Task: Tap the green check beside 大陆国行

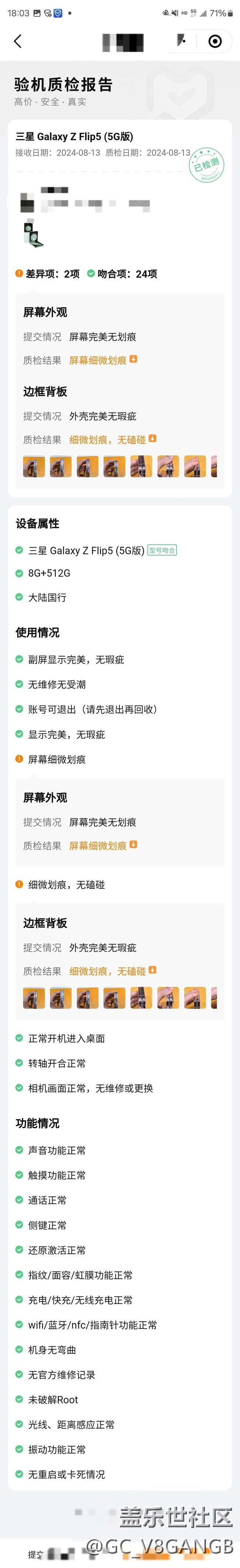Action: (19, 597)
